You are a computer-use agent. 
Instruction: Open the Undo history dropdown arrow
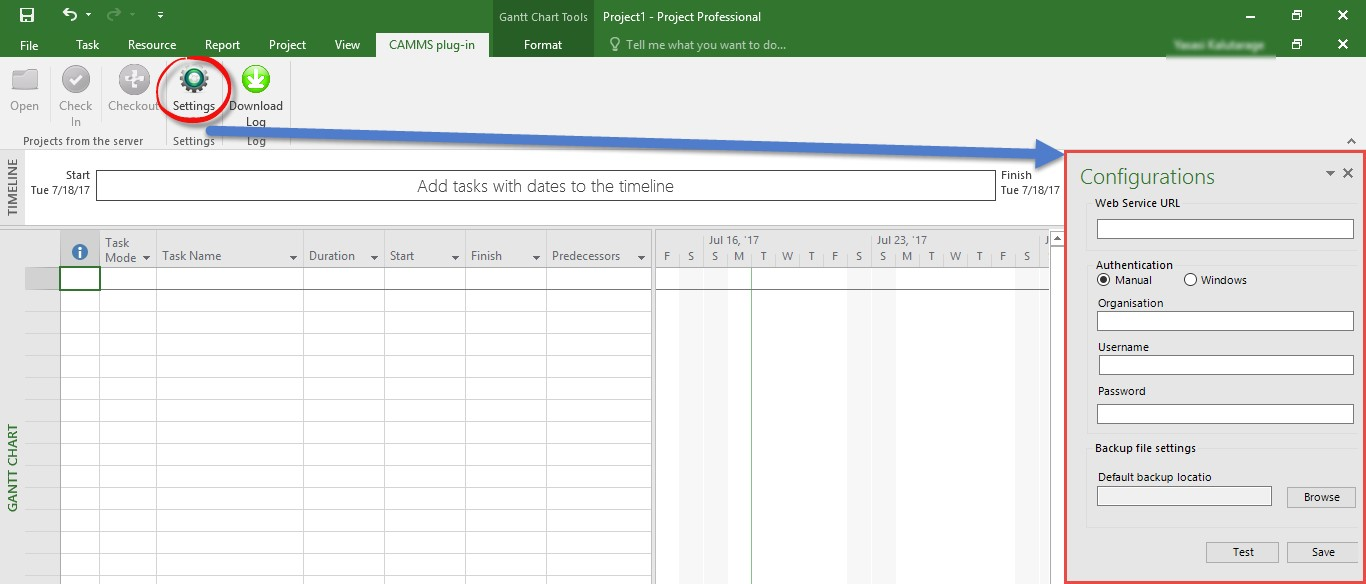88,16
